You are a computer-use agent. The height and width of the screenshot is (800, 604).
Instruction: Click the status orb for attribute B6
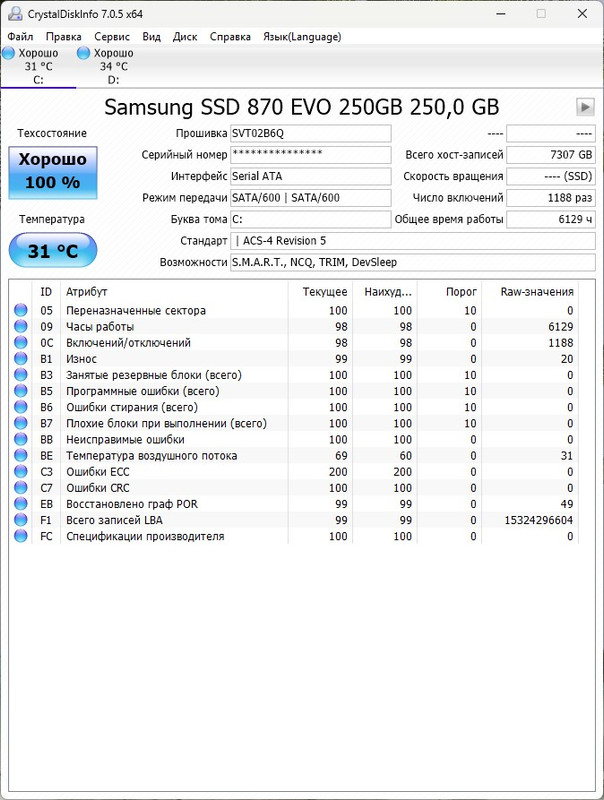click(x=20, y=407)
